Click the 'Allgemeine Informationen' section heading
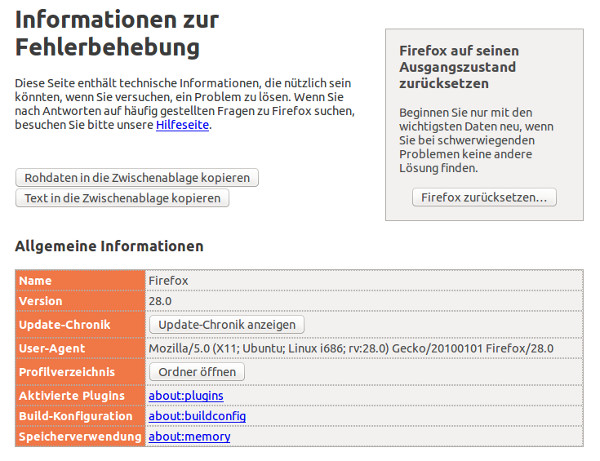This screenshot has height=461, width=600. click(110, 246)
